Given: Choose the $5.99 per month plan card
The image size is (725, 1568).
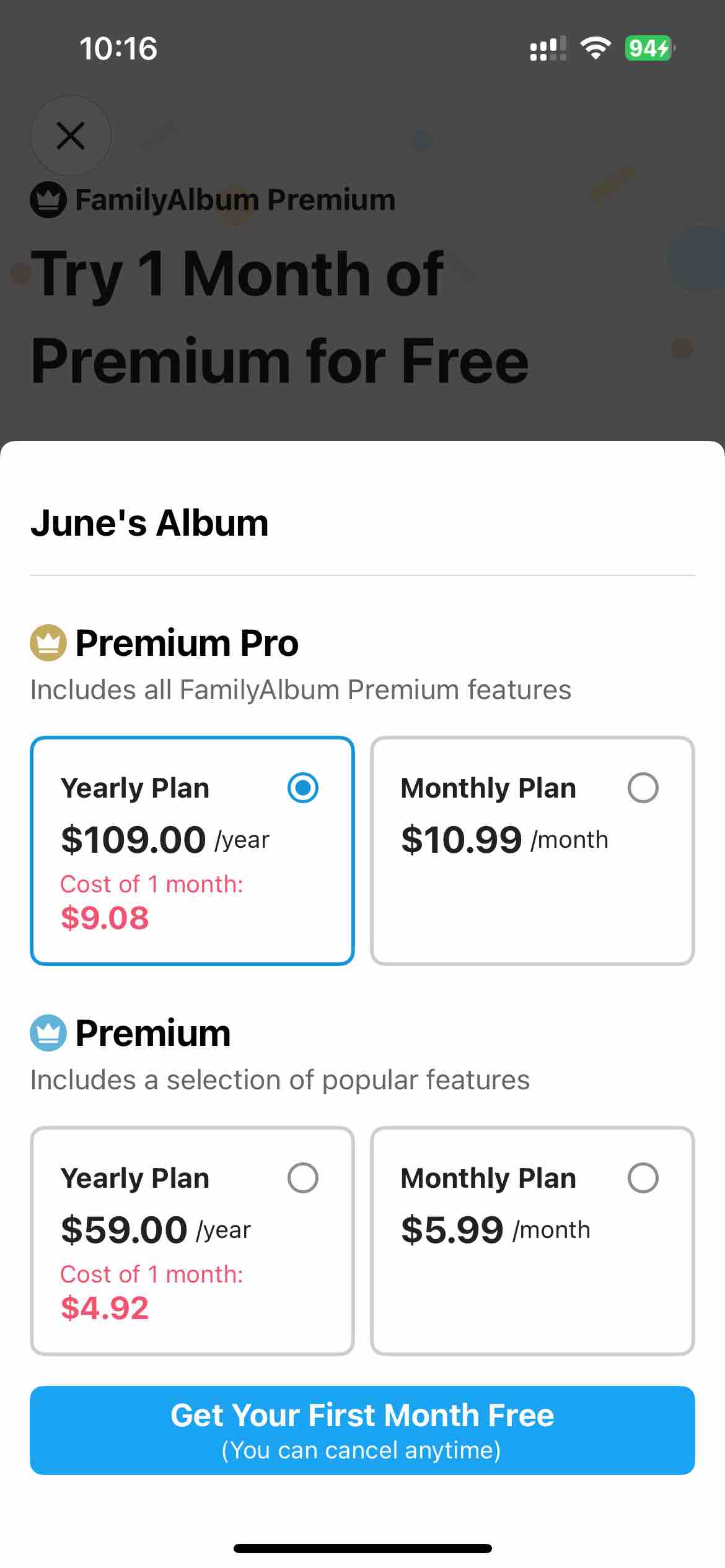Looking at the screenshot, I should (x=532, y=1240).
